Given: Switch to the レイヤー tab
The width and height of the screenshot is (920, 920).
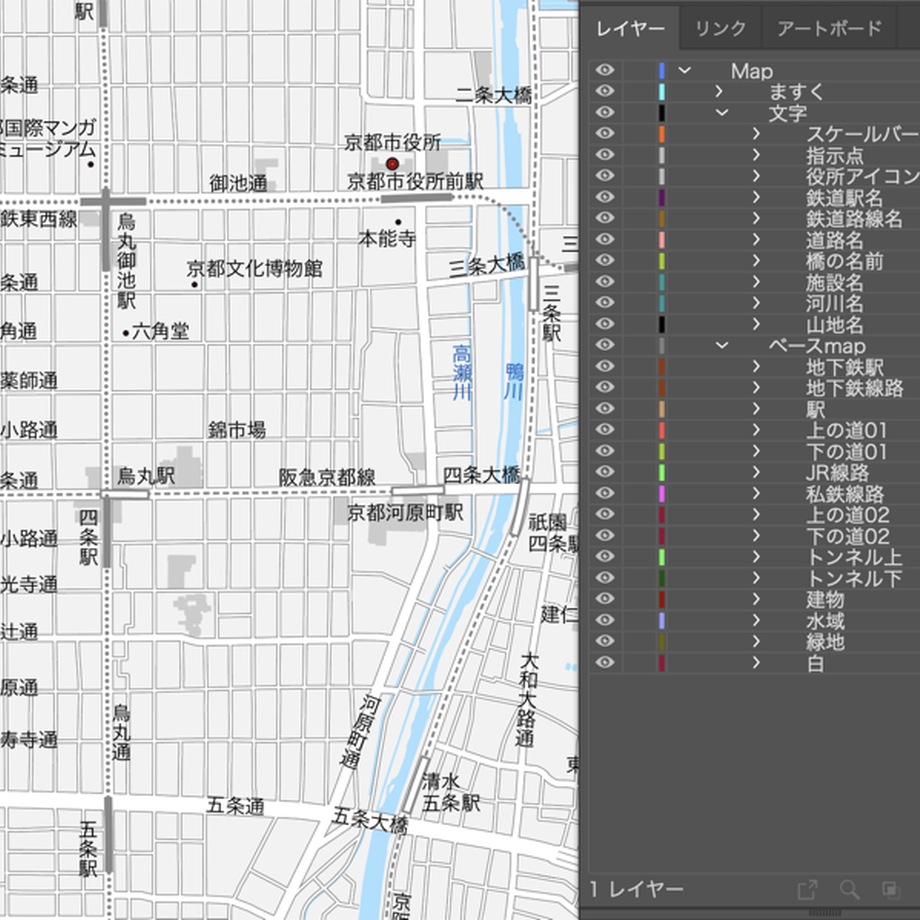Looking at the screenshot, I should click(630, 28).
